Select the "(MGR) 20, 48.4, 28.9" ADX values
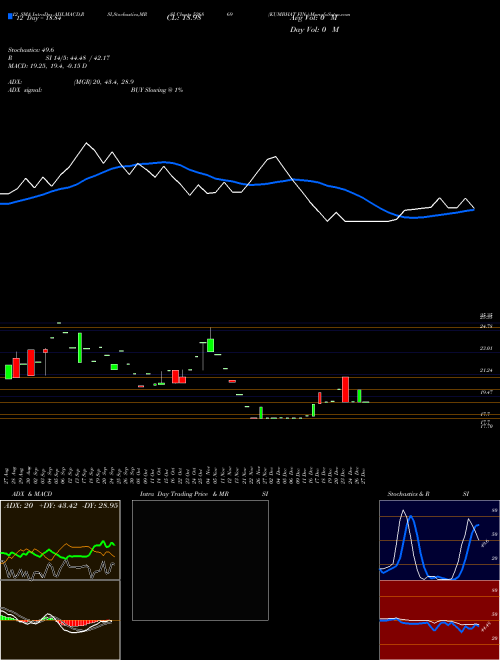The height and width of the screenshot is (660, 500). [104, 82]
